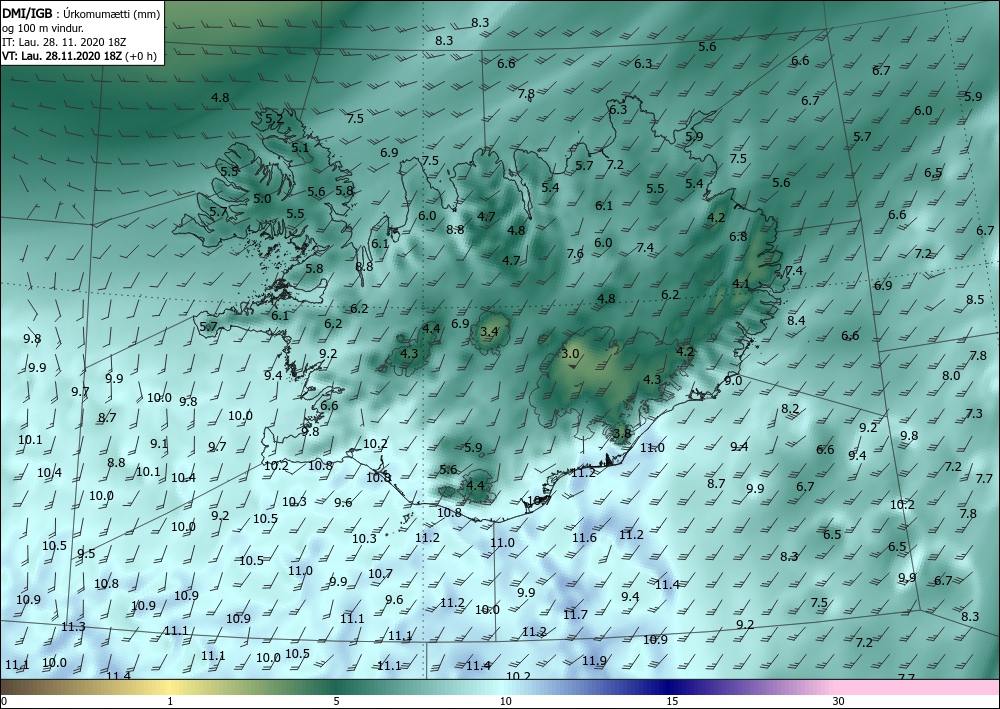Click the "(+0 h)" forecast offset text
The image size is (1000, 709).
[x=140, y=55]
